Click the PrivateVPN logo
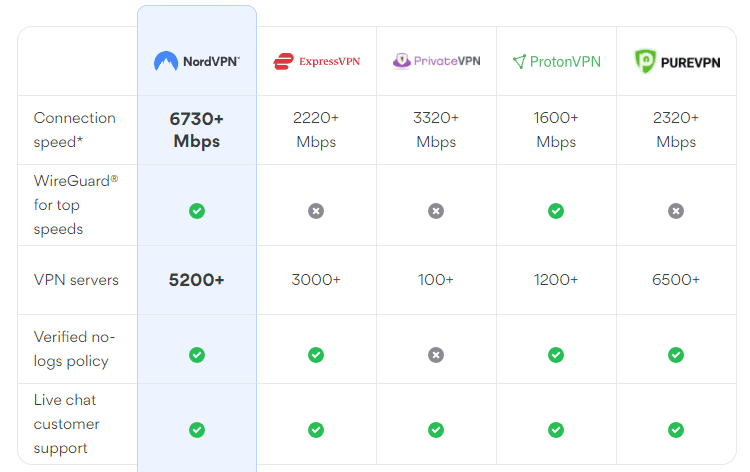This screenshot has width=750, height=472. click(x=436, y=61)
